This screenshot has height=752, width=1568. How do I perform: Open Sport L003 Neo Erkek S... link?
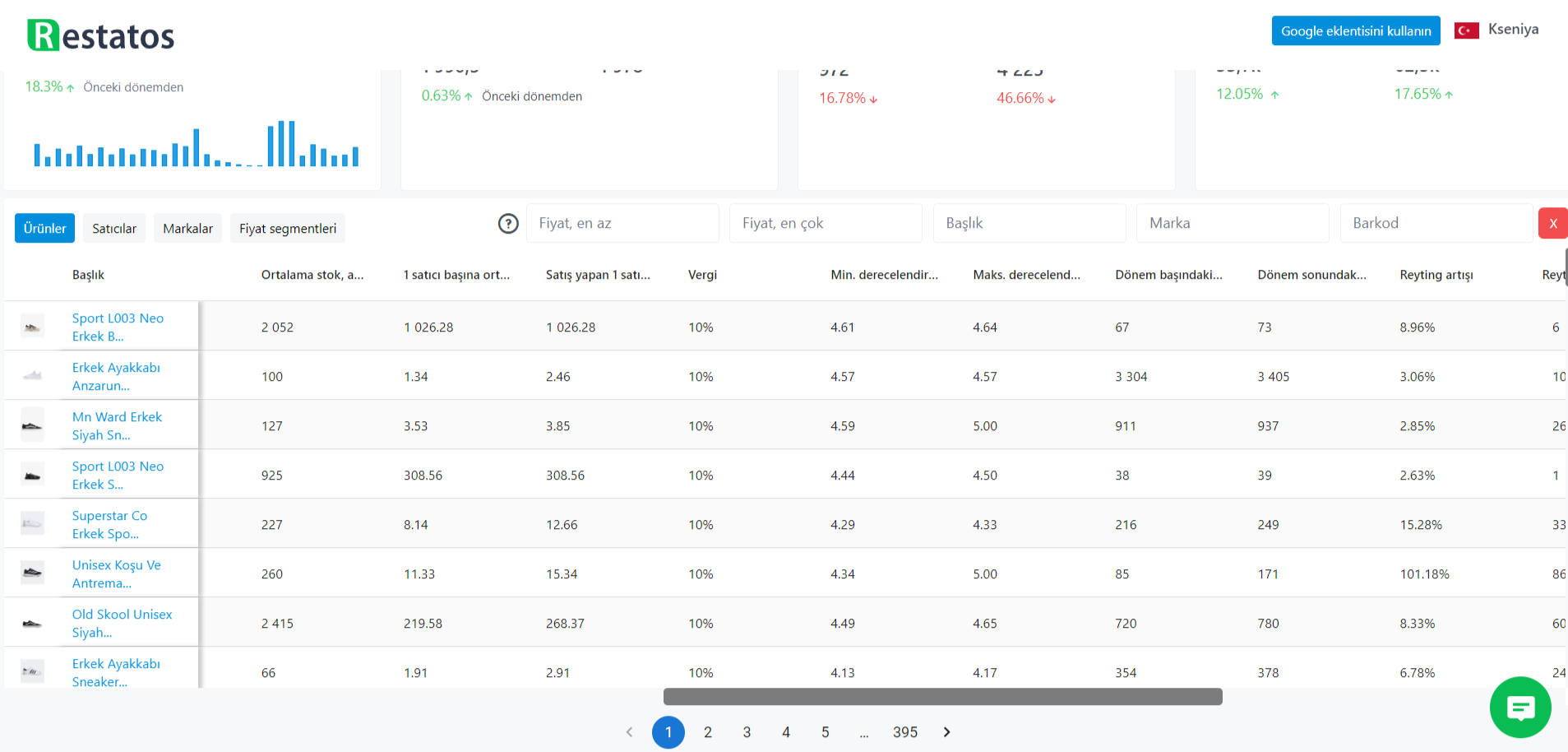click(118, 475)
